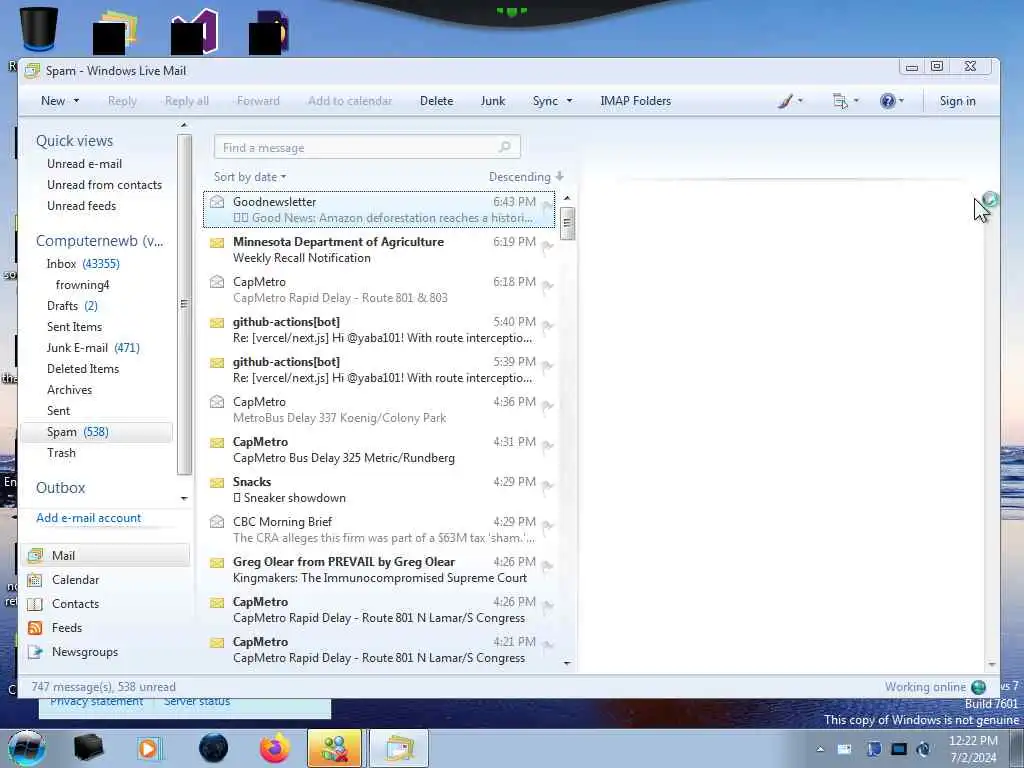Flag the Snacks message

point(547,487)
